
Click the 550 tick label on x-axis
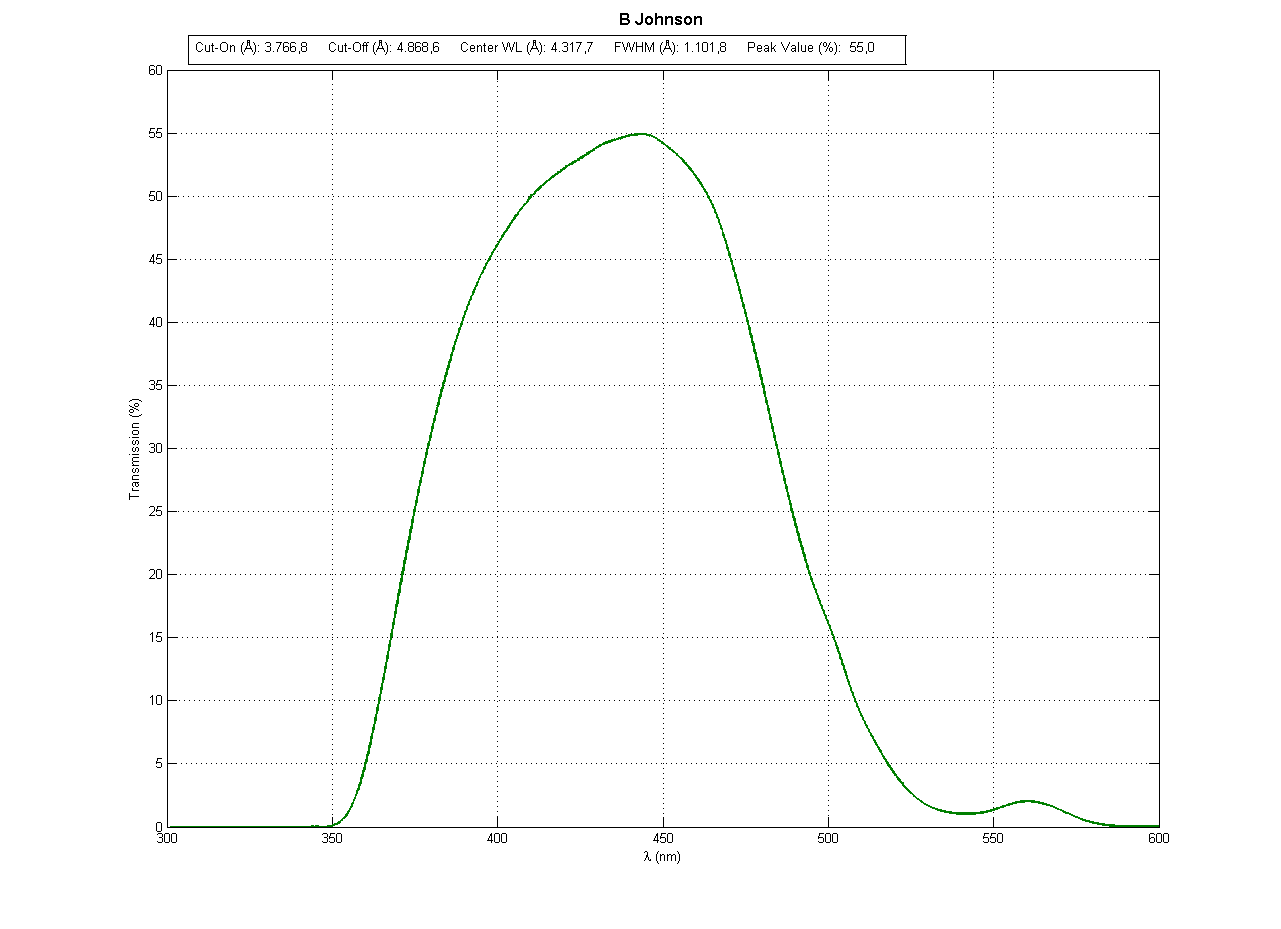tap(994, 839)
